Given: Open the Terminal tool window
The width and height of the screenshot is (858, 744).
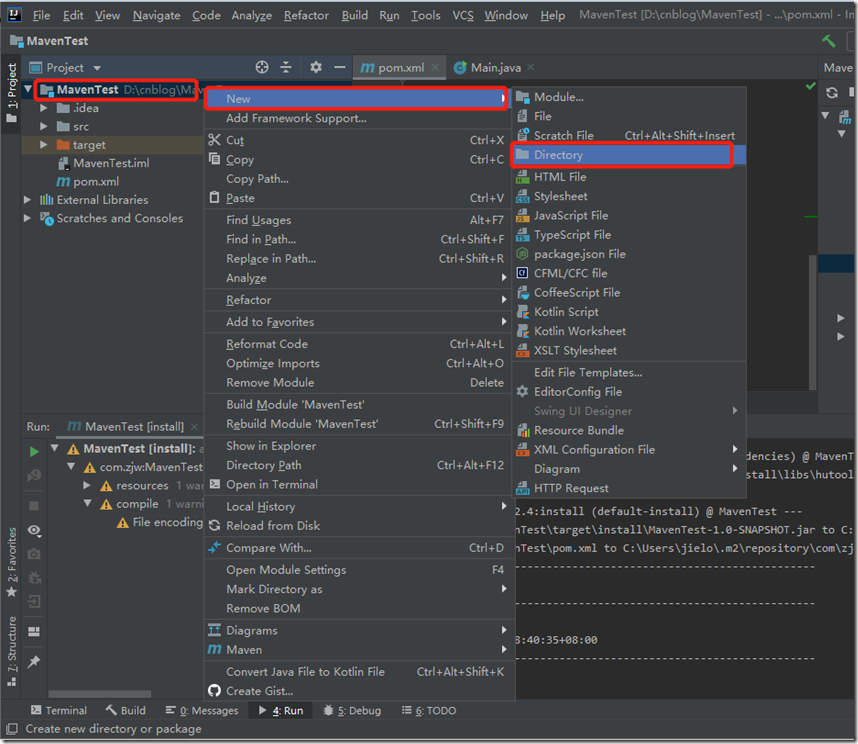Looking at the screenshot, I should [x=59, y=711].
